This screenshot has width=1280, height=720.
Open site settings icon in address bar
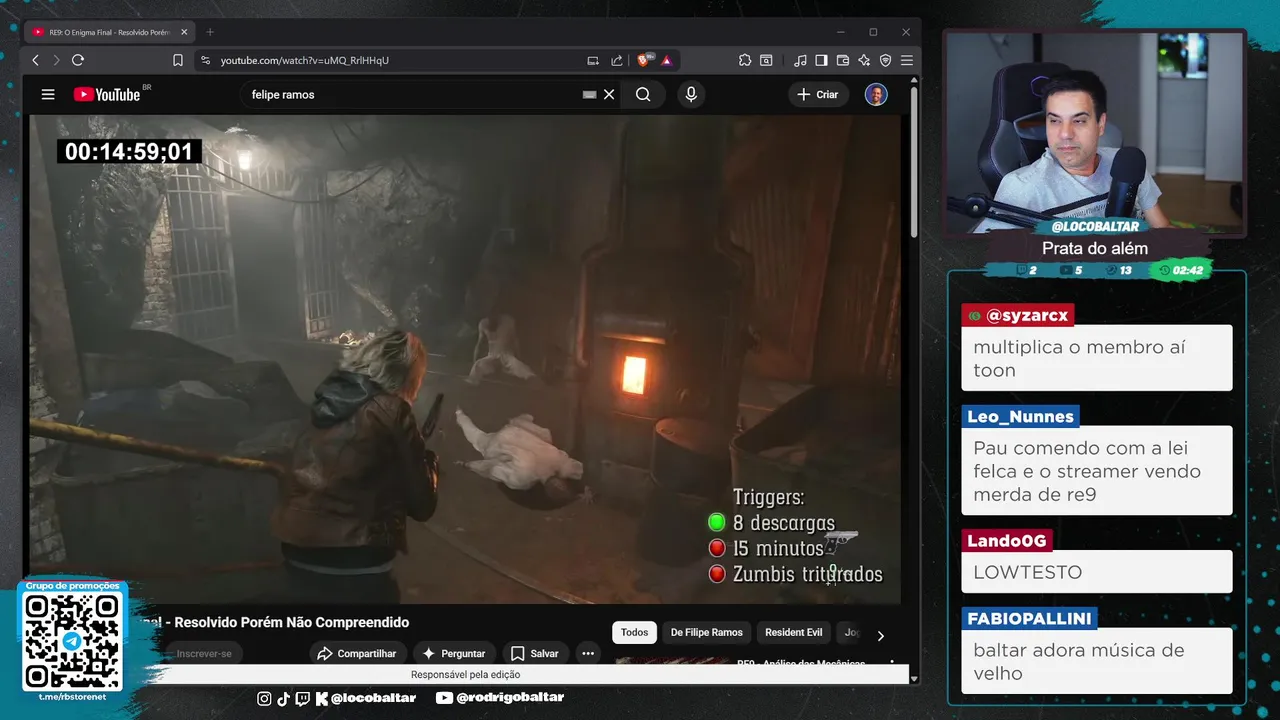click(205, 60)
